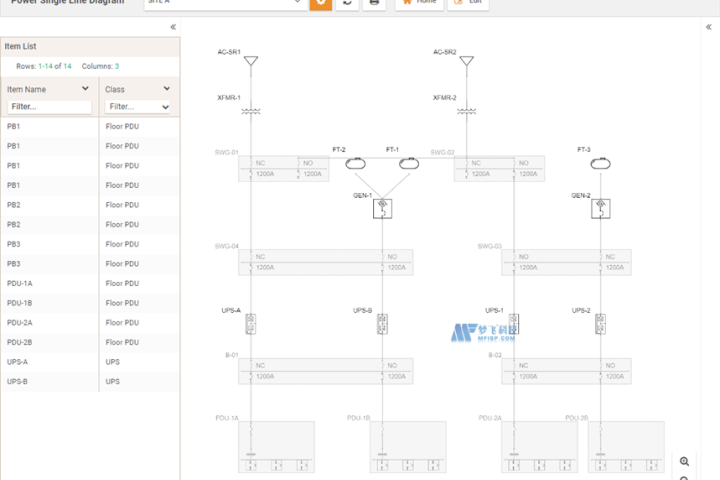Click the AC-SR2 utility source symbol
Image resolution: width=720 pixels, height=480 pixels.
[466, 64]
